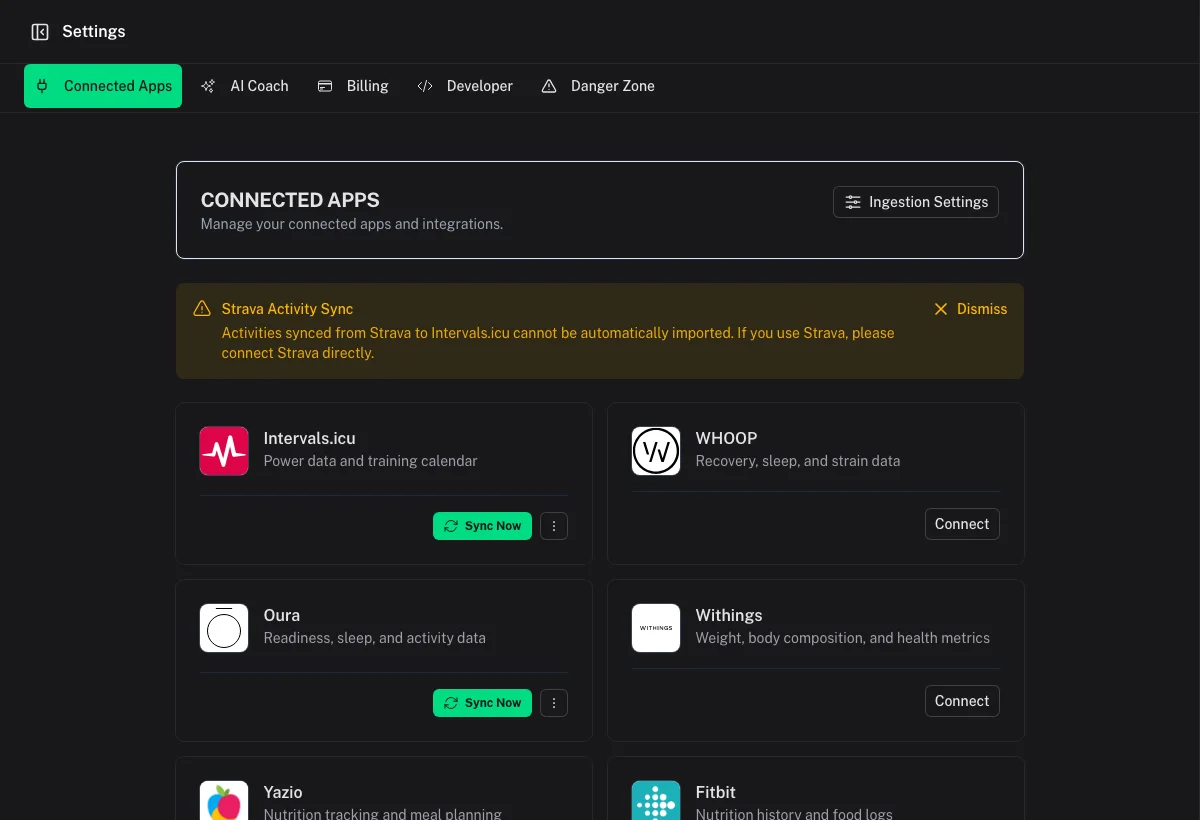Click 'Weight, body composition, and health metrics'
The height and width of the screenshot is (820, 1200).
point(843,638)
